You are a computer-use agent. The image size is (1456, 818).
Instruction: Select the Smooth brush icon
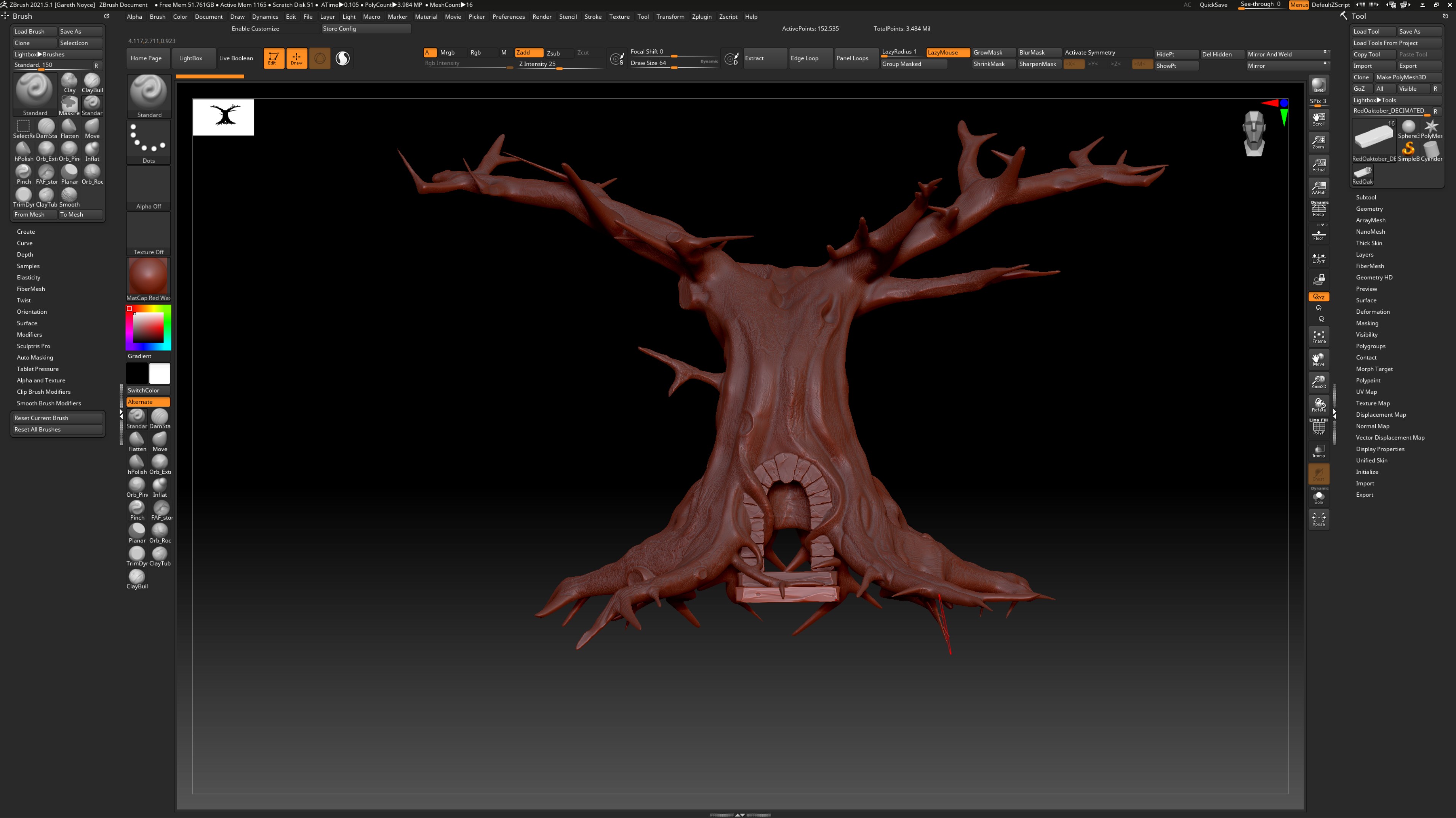69,197
